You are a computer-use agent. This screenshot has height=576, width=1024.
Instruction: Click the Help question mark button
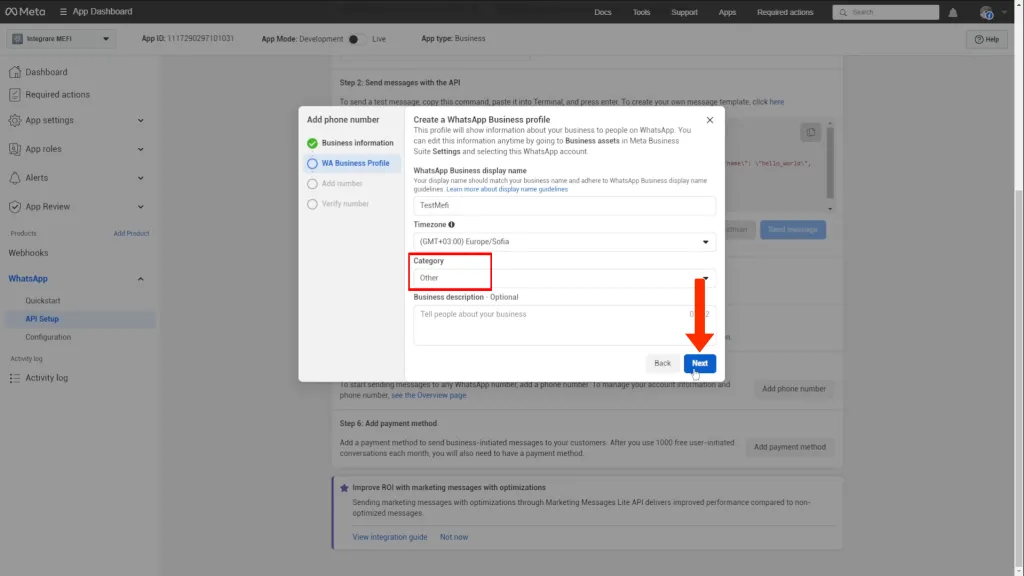point(987,39)
